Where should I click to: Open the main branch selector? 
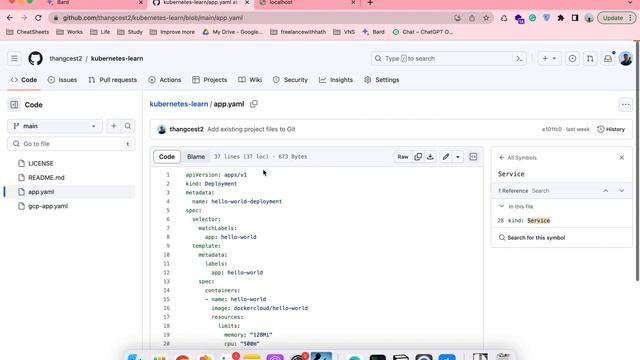55,126
